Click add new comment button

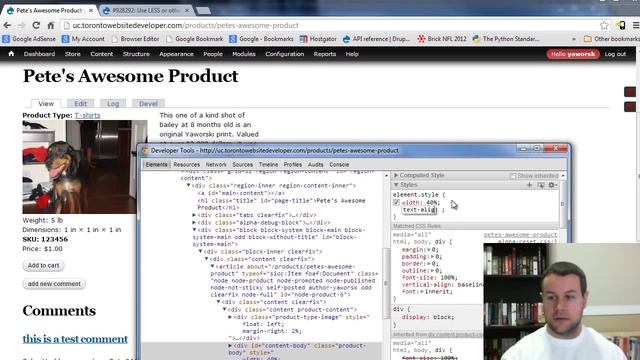click(54, 284)
